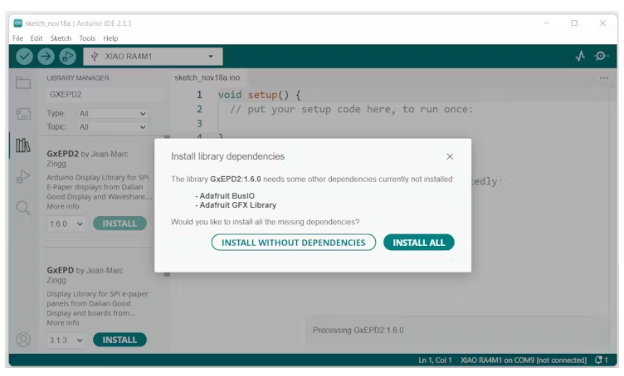The image size is (624, 376).
Task: Open the Serial Plotter icon
Action: 580,56
